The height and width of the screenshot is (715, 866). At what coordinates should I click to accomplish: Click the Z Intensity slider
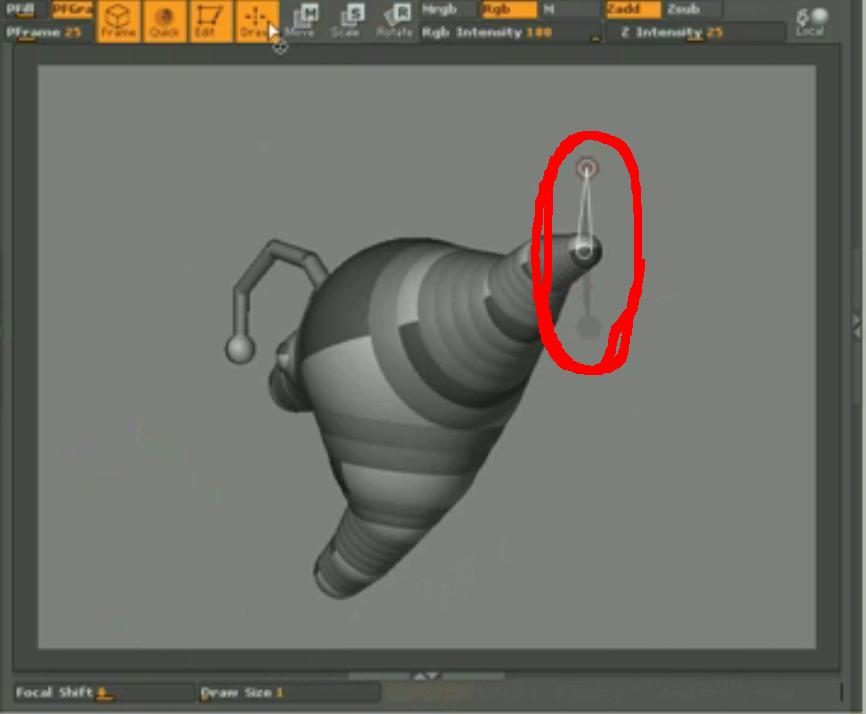(x=694, y=33)
